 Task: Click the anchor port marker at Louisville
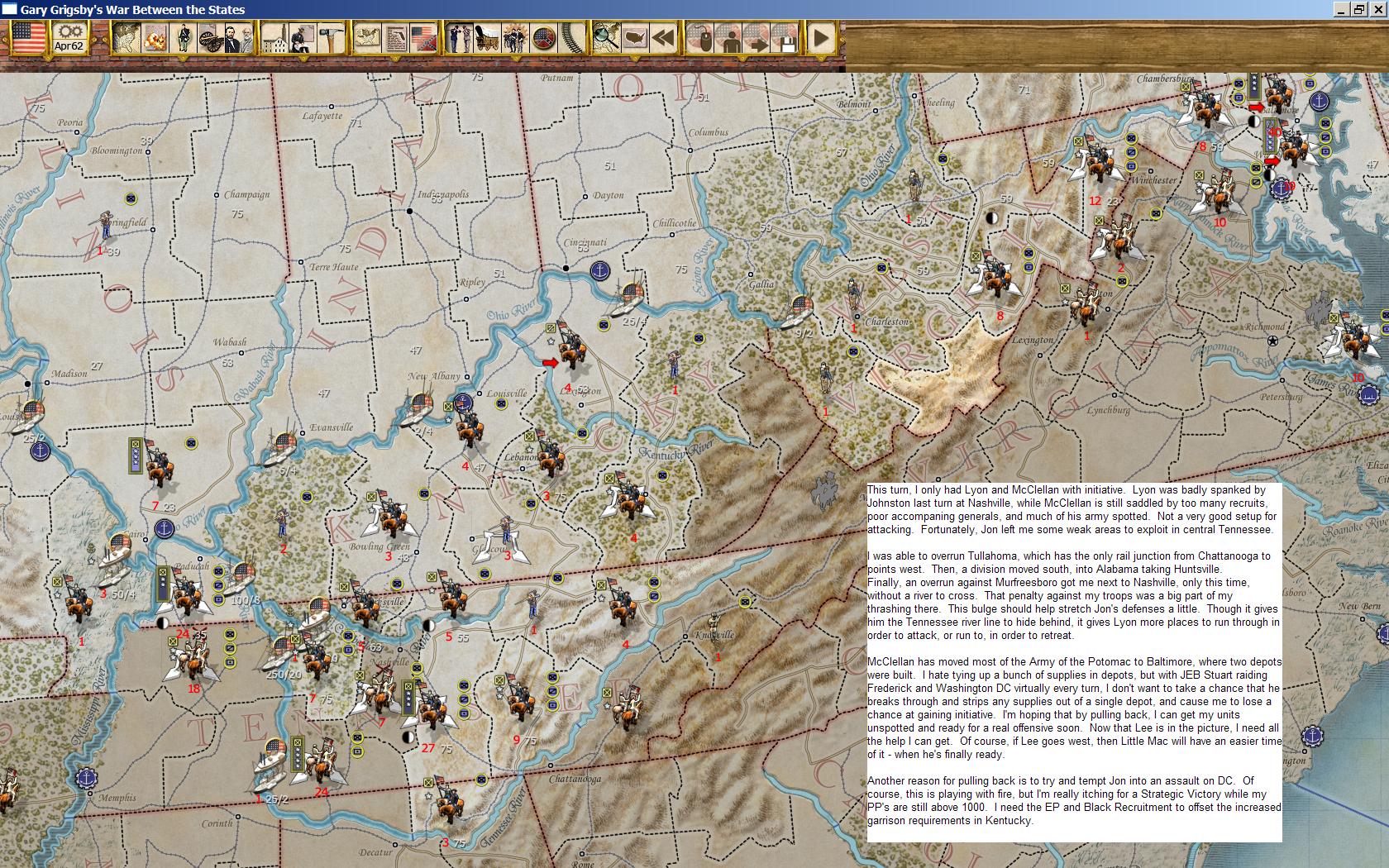(462, 403)
